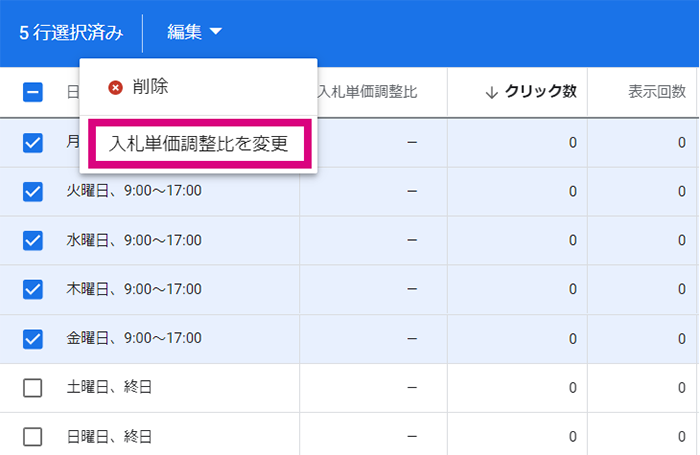Check the 土曜日、終日 row checkbox
Image resolution: width=700 pixels, height=455 pixels.
coord(33,388)
